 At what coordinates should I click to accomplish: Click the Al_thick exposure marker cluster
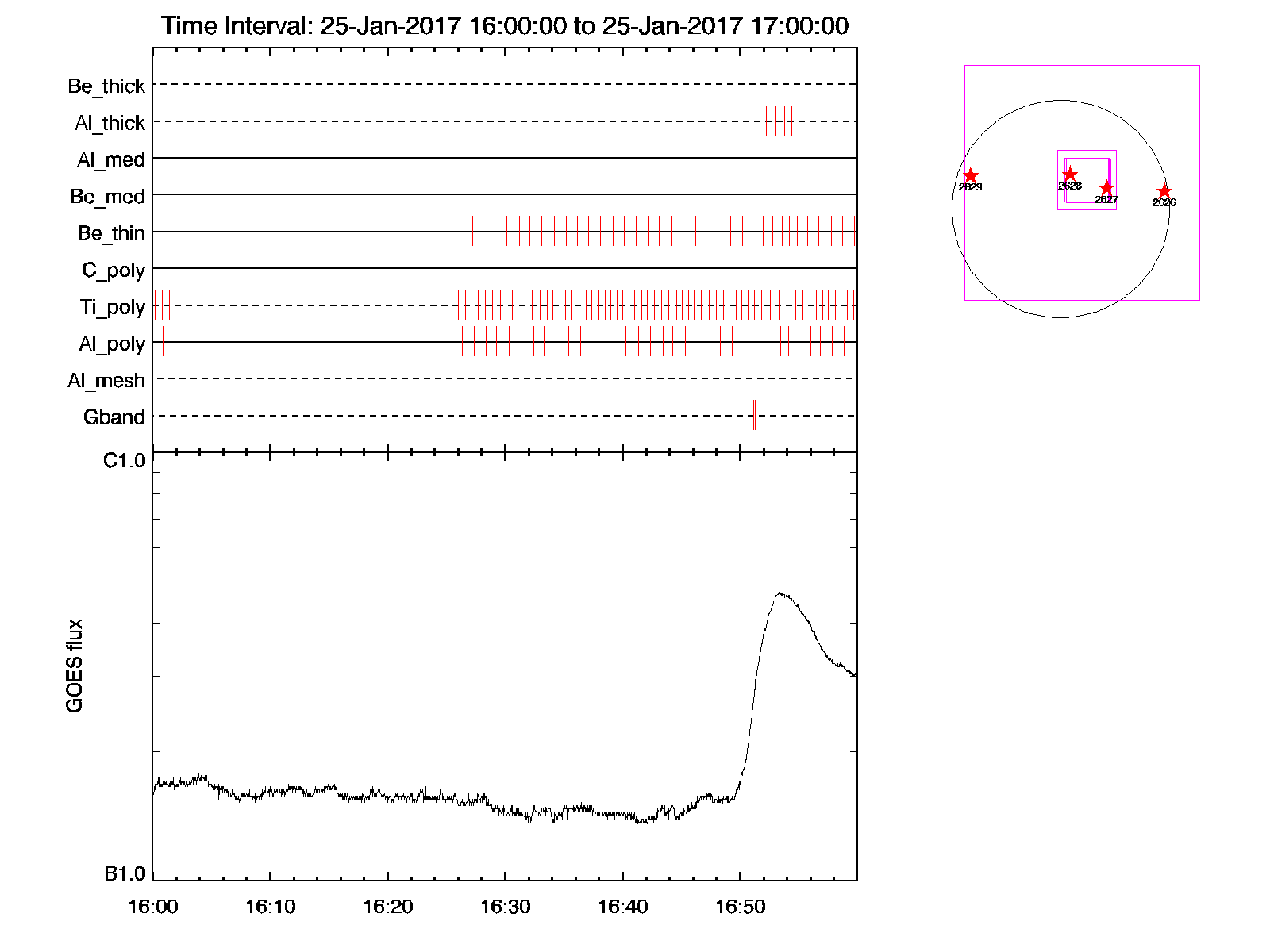(x=779, y=121)
